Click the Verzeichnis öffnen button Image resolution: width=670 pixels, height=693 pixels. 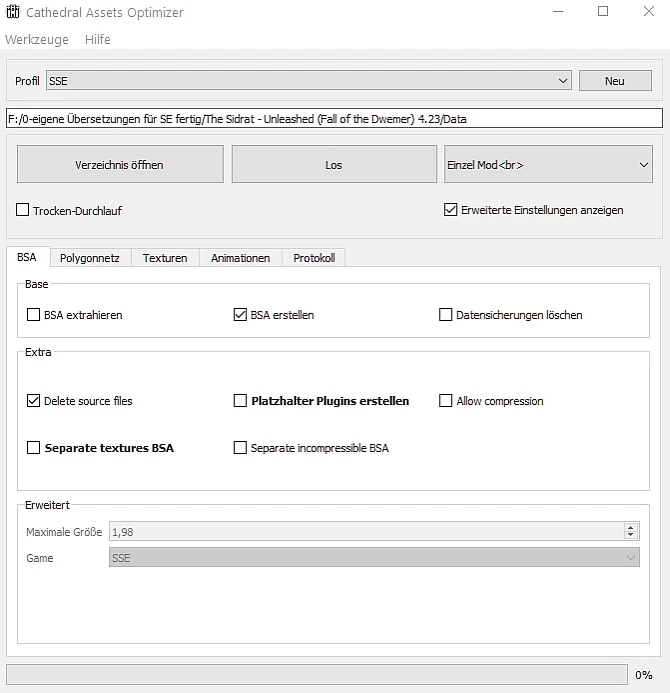[120, 165]
